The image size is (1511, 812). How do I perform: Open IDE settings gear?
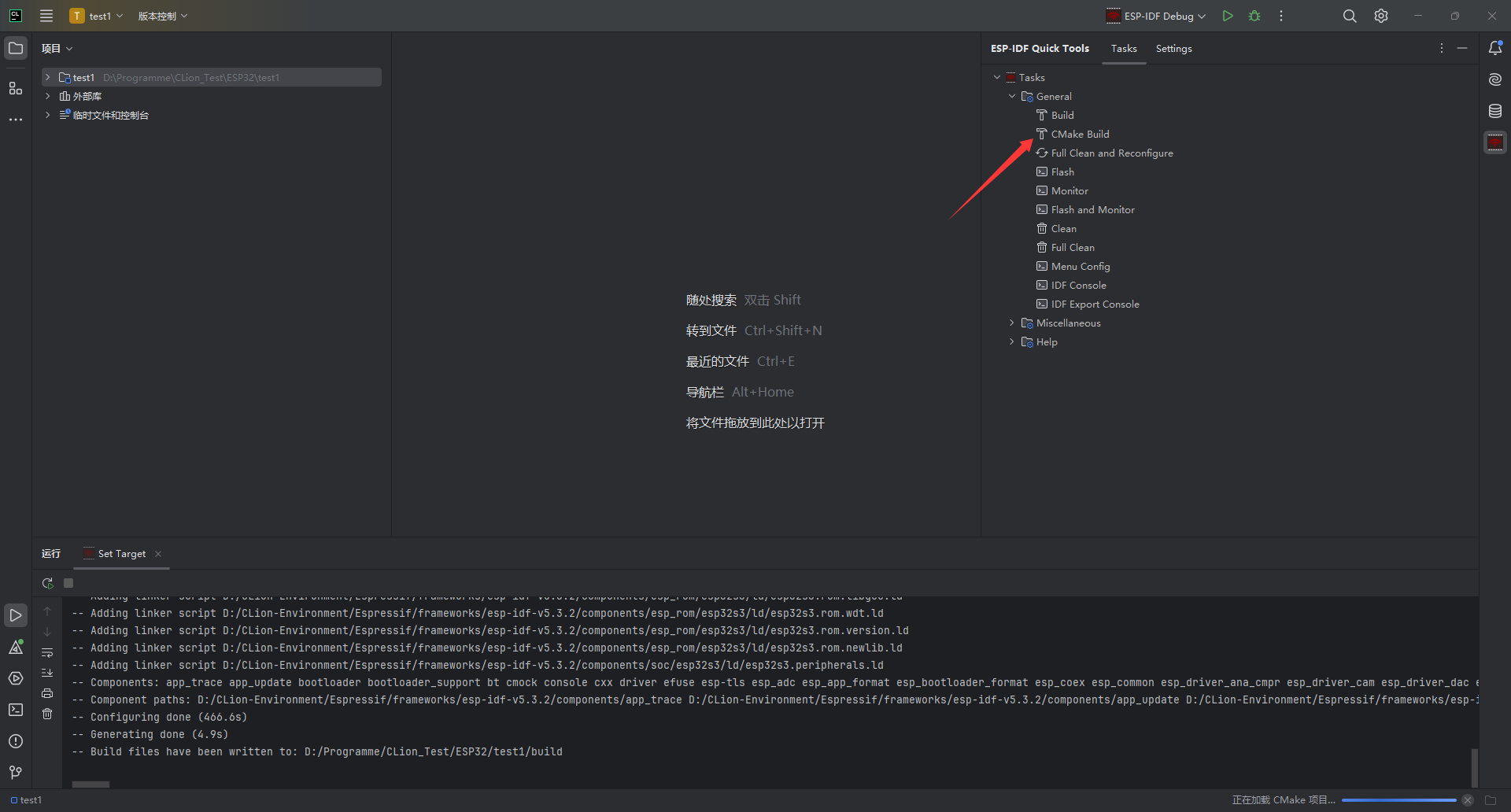1381,16
